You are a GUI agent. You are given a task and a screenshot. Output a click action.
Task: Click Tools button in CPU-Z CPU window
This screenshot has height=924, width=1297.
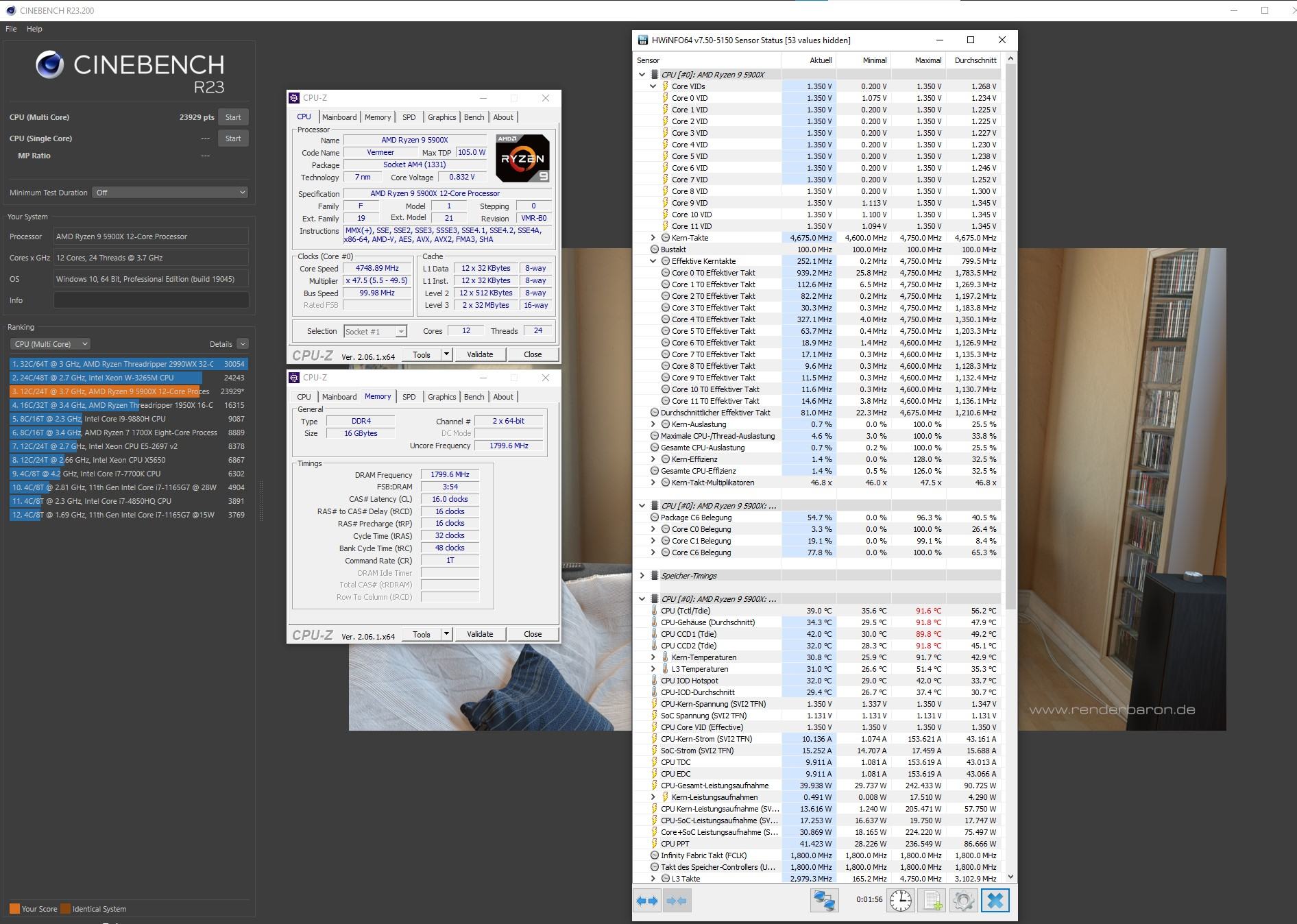(x=422, y=354)
